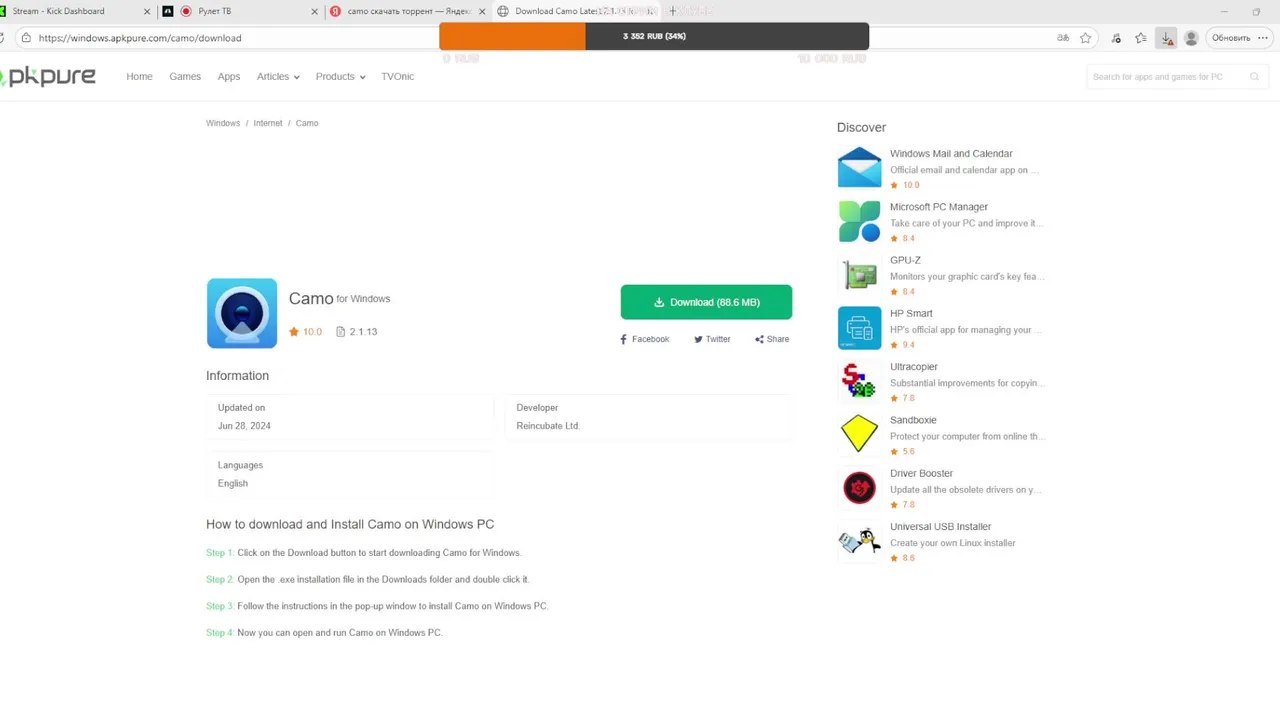This screenshot has height=720, width=1280.
Task: Click the 10.0 star rating
Action: [306, 332]
